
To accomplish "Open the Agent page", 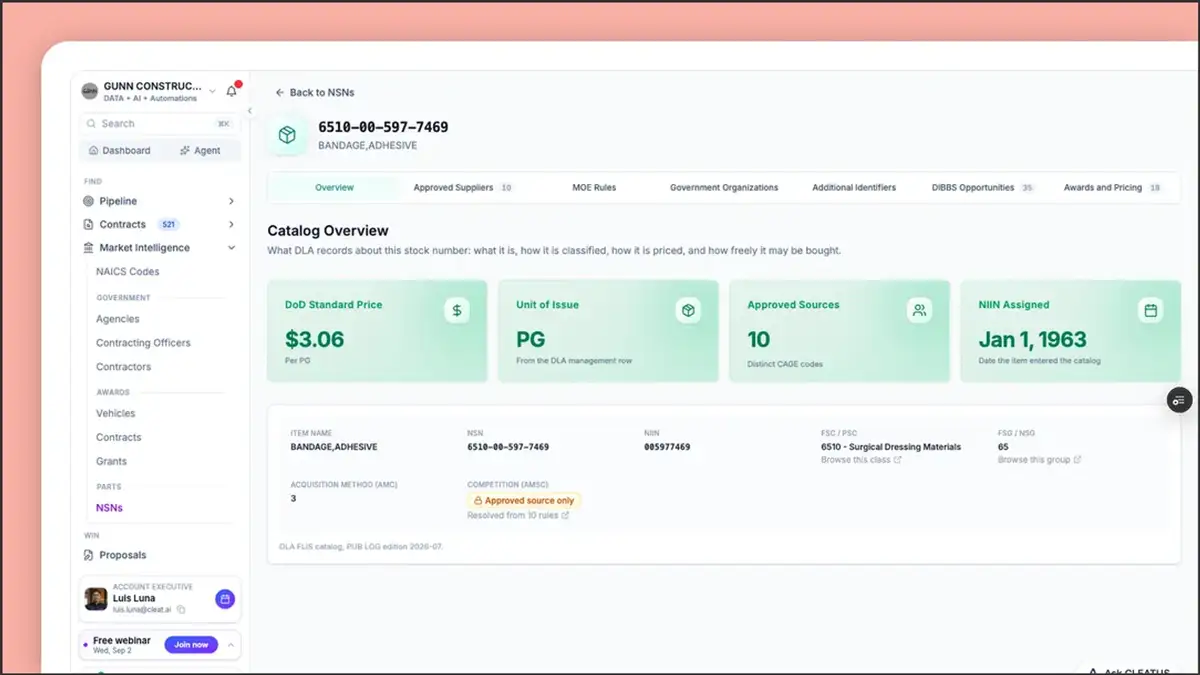I will (x=200, y=151).
